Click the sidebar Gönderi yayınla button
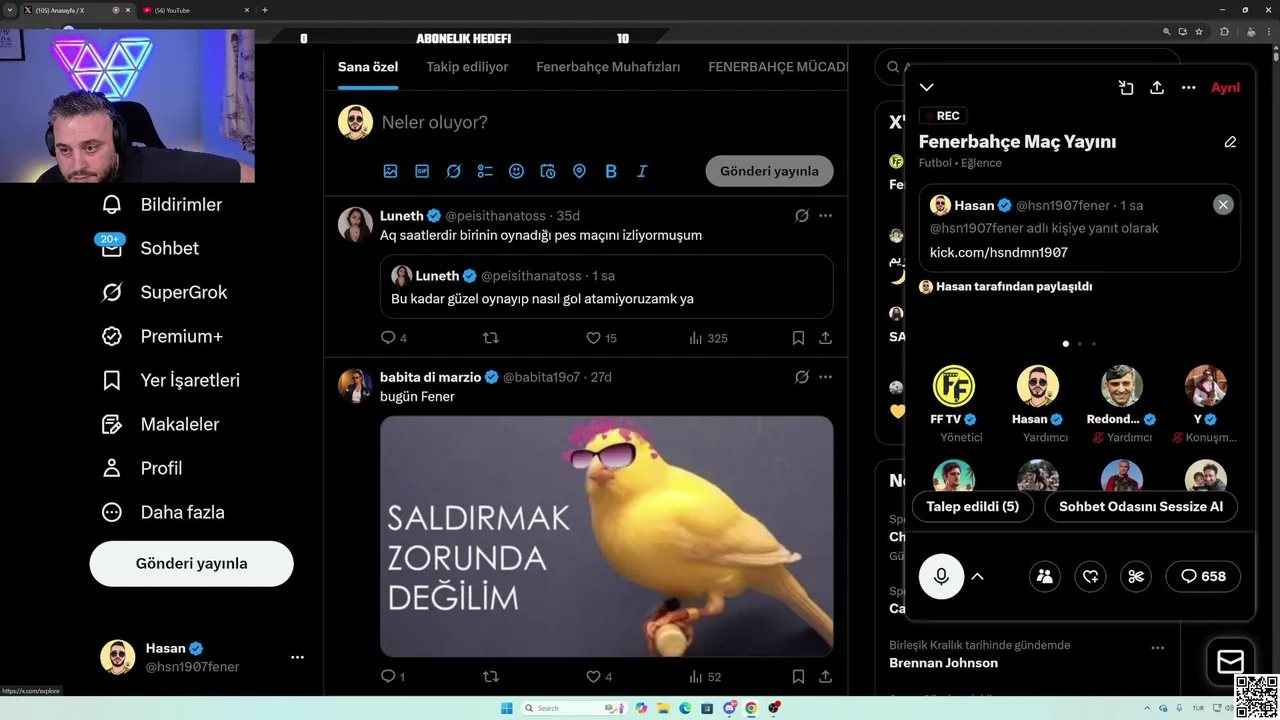 [191, 563]
